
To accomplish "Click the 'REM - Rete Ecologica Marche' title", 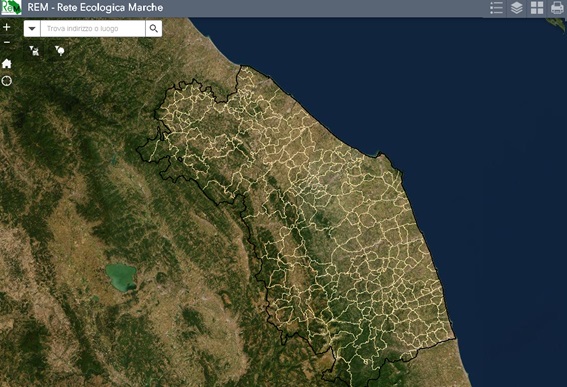I will pos(95,8).
